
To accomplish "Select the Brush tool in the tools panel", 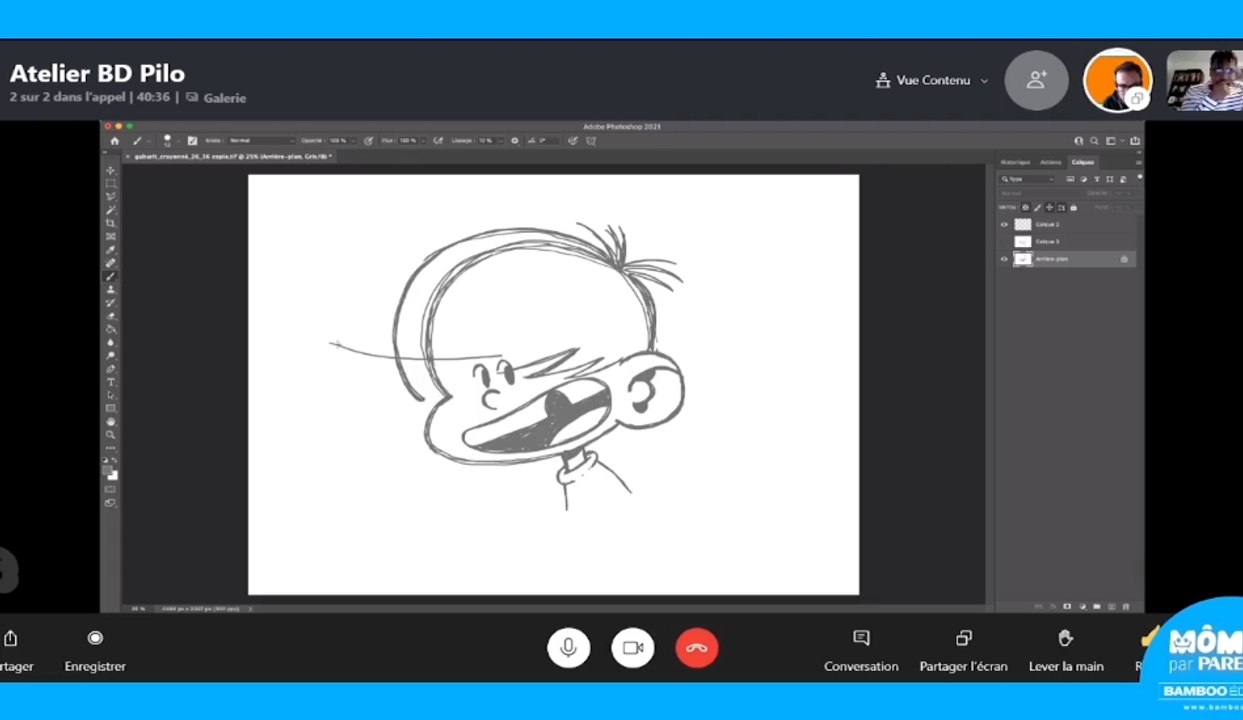I will point(111,276).
